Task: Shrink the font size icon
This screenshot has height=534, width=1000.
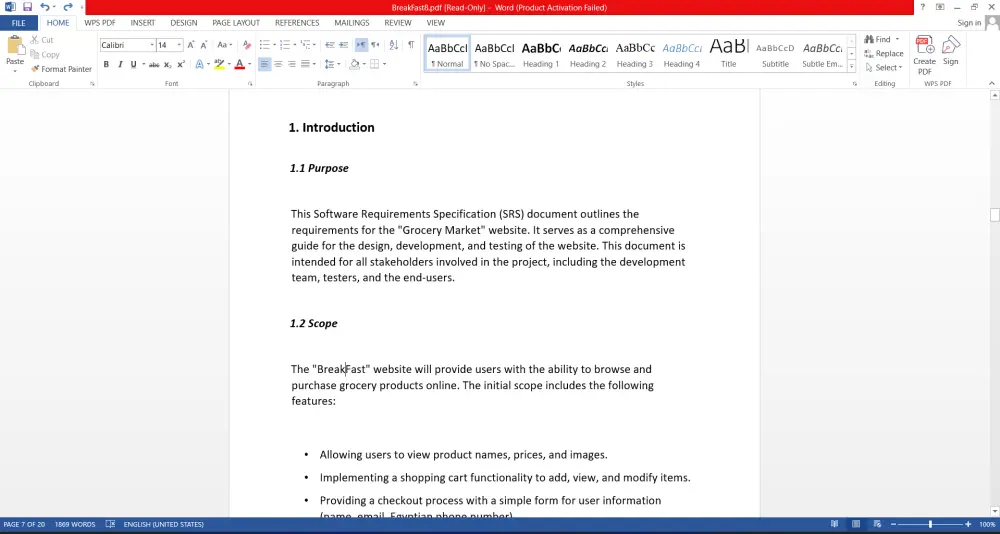Action: (203, 45)
